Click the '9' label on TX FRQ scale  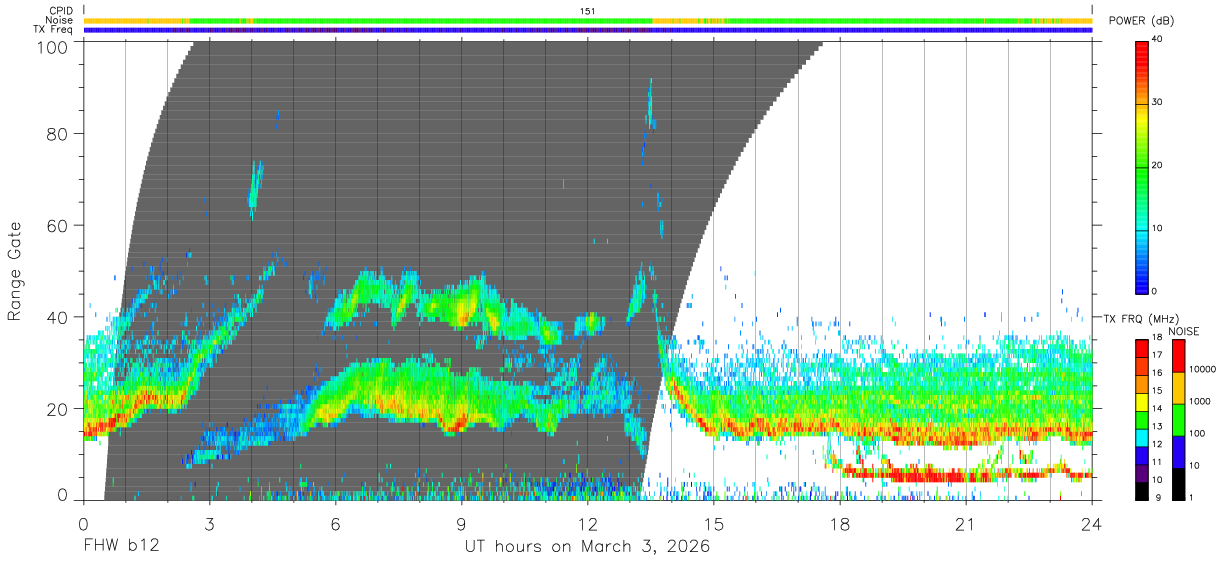tap(1156, 497)
